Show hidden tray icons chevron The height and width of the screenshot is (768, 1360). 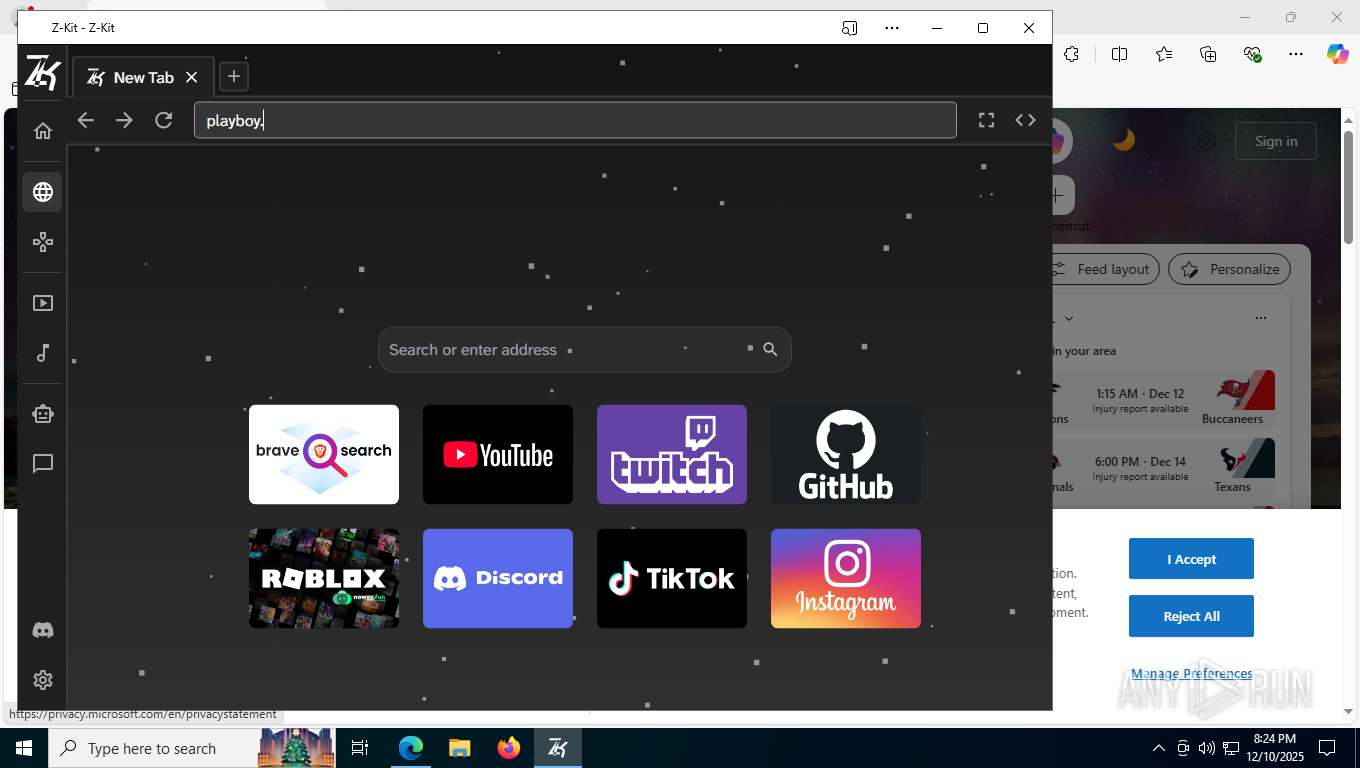coord(1159,748)
